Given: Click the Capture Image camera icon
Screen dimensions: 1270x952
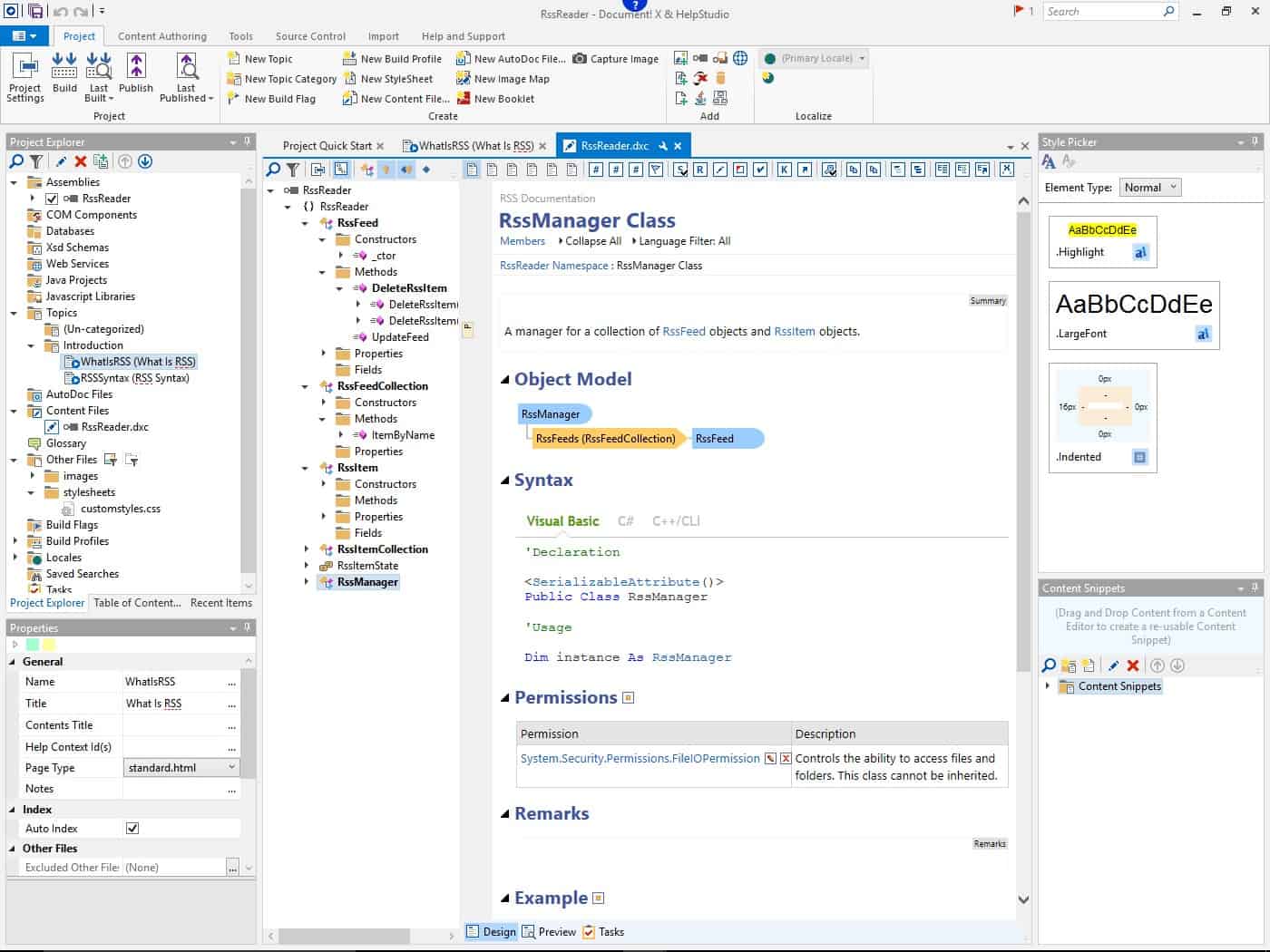Looking at the screenshot, I should pos(580,59).
